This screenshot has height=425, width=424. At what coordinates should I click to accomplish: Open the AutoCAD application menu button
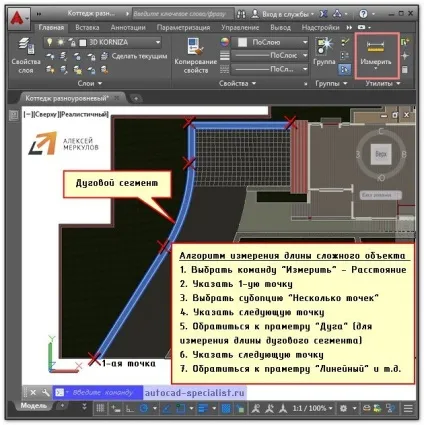pyautogui.click(x=18, y=18)
